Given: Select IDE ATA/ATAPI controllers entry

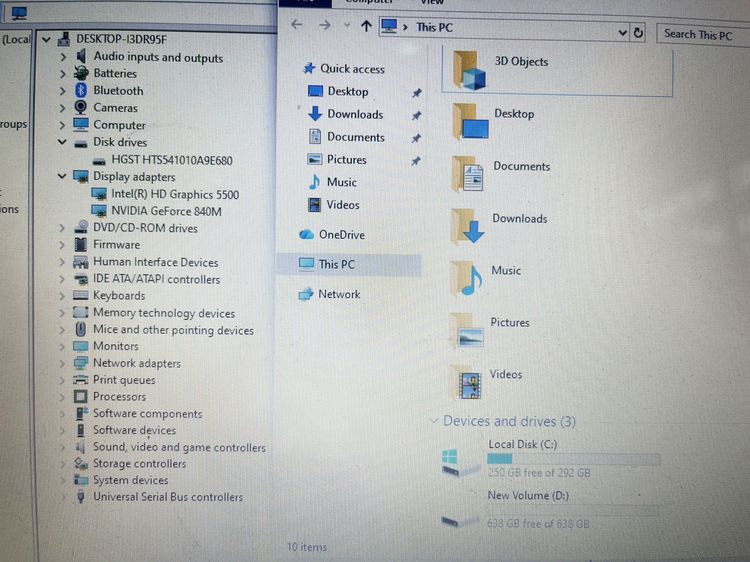Looking at the screenshot, I should pyautogui.click(x=156, y=279).
